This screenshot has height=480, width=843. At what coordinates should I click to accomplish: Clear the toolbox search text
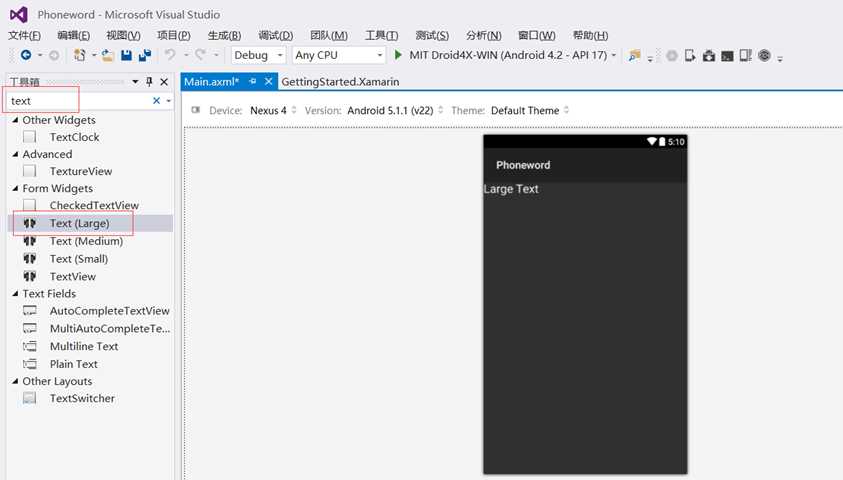pos(156,101)
